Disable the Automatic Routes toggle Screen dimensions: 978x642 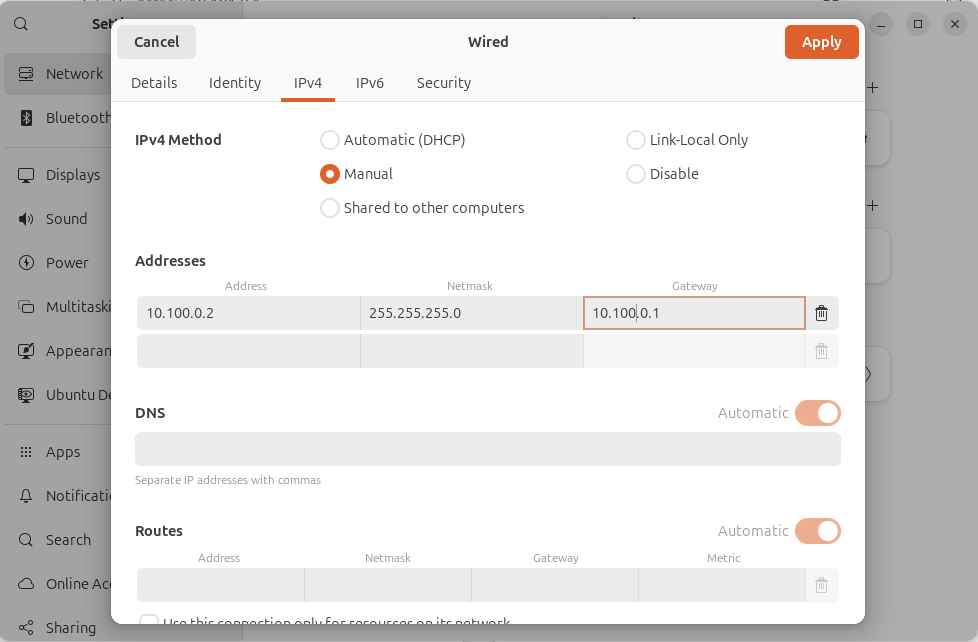coord(817,530)
